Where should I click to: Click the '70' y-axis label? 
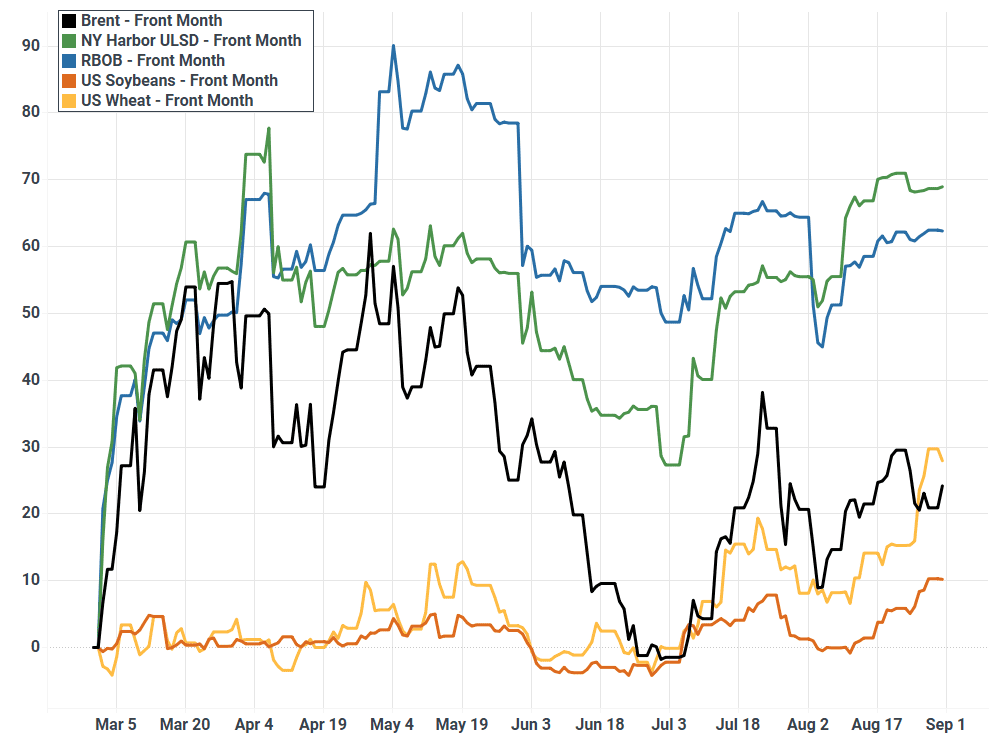point(31,179)
